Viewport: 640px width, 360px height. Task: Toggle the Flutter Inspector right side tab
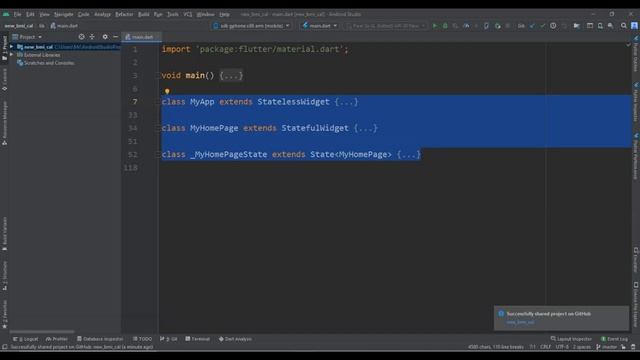[x=636, y=102]
